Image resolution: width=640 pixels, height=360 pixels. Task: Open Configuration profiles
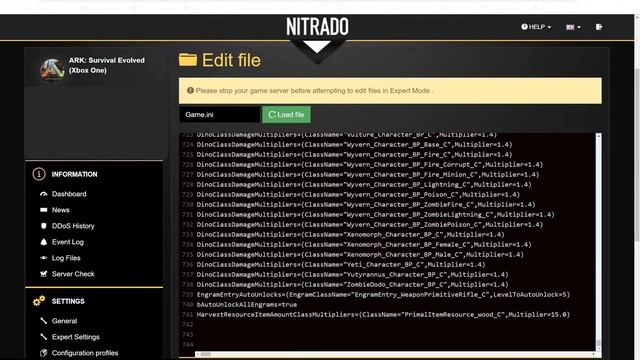[85, 353]
